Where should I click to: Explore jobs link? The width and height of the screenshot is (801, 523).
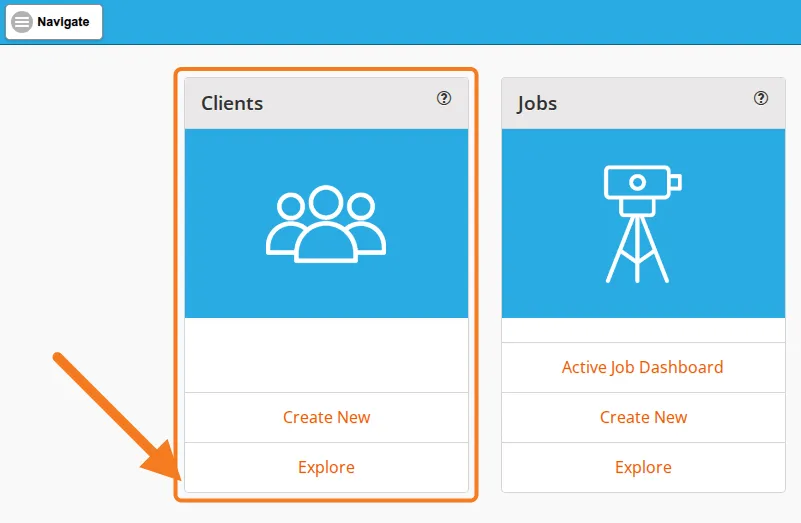coord(643,467)
